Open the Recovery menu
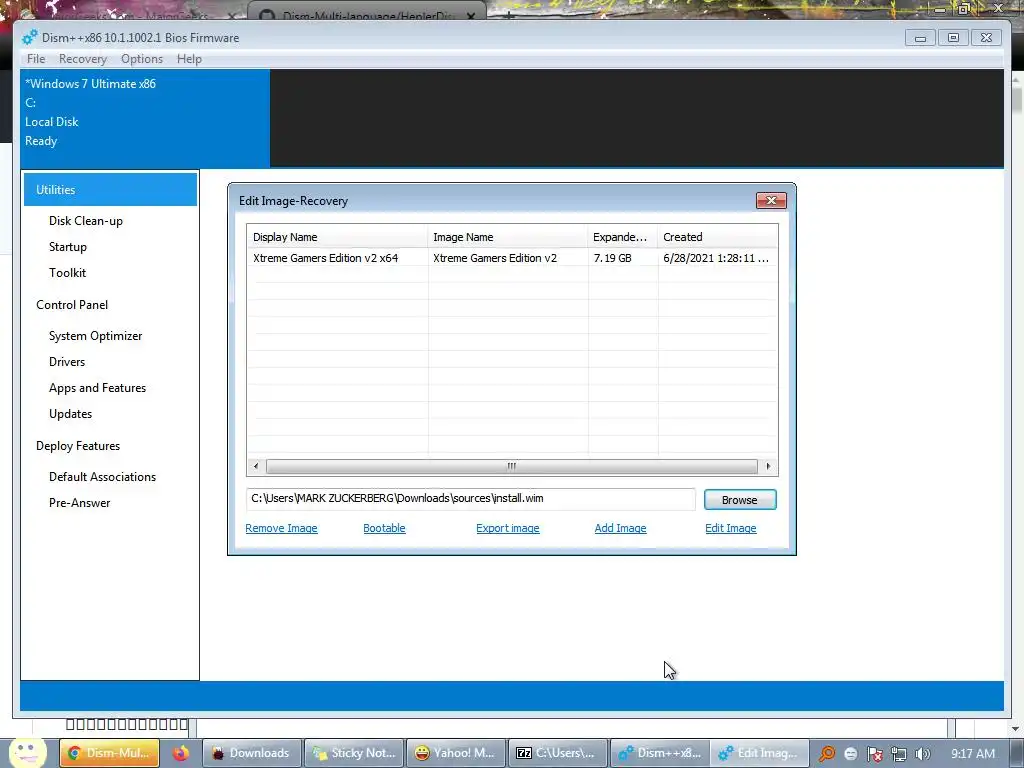This screenshot has width=1024, height=768. pyautogui.click(x=82, y=59)
